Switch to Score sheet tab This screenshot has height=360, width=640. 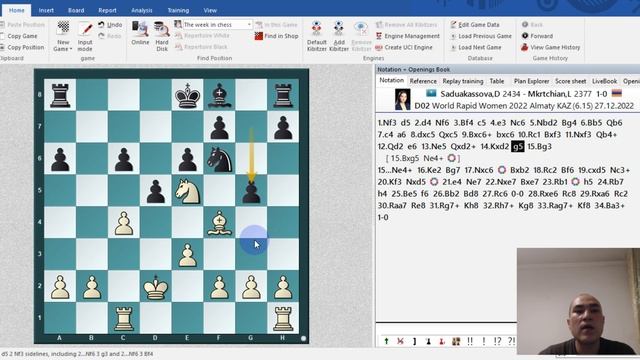(570, 81)
